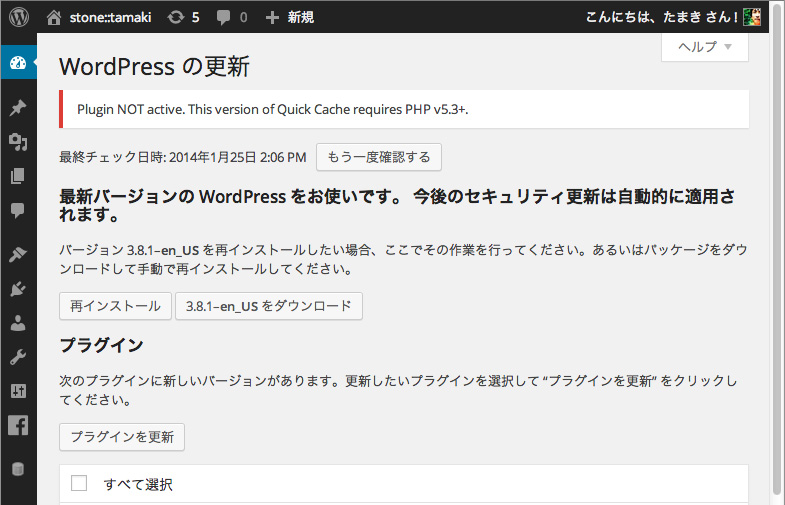This screenshot has height=505, width=785.
Task: Click the もう一度確認する button
Action: coord(379,157)
